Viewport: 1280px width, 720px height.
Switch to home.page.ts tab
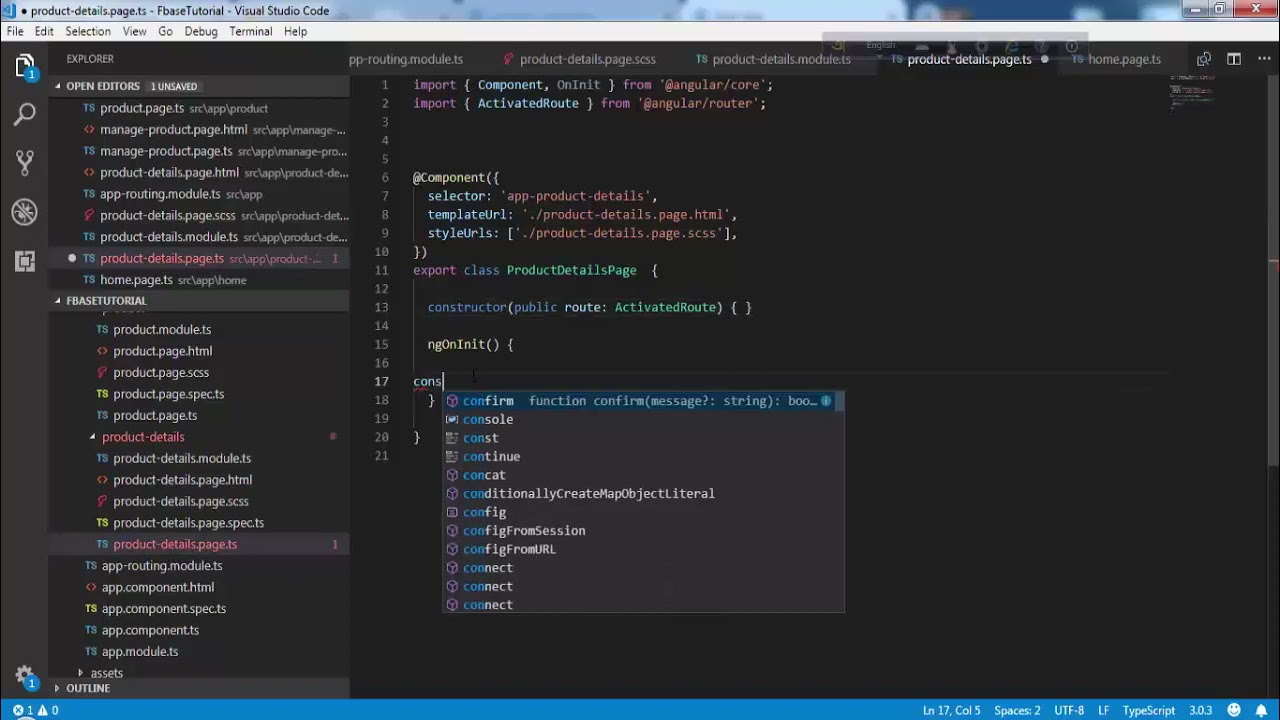tap(1123, 59)
